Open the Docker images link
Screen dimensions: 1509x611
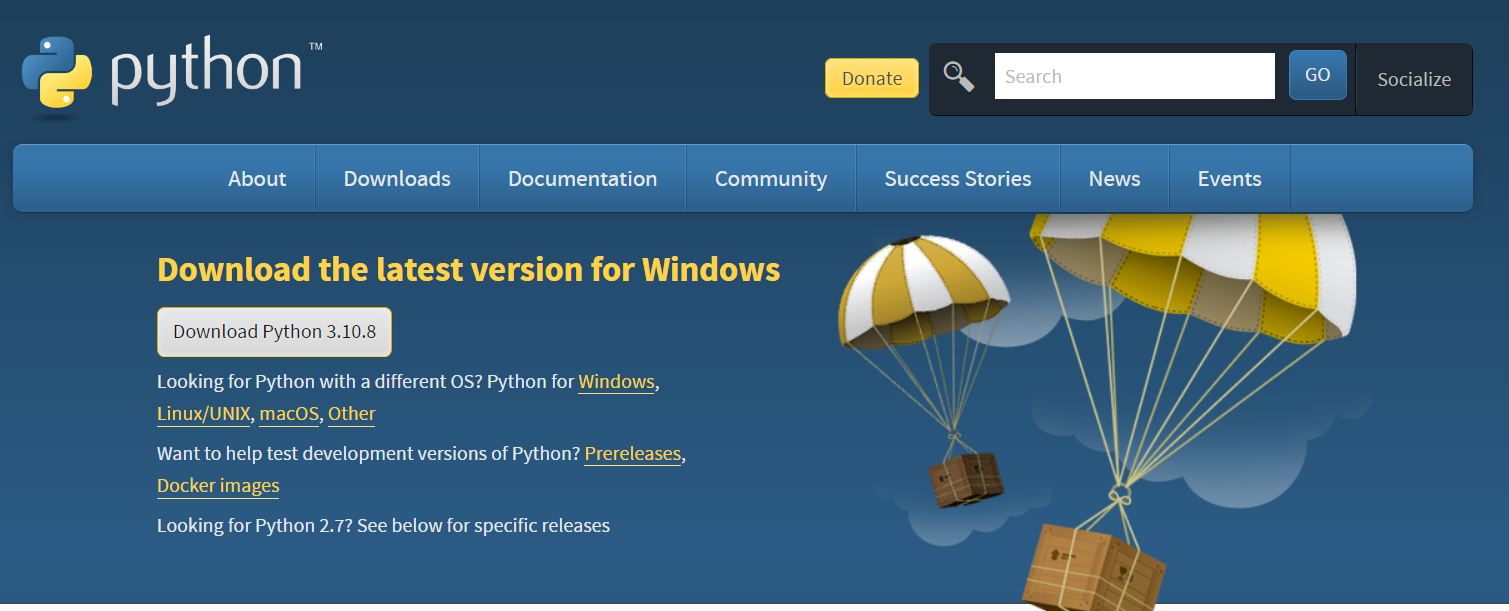218,486
